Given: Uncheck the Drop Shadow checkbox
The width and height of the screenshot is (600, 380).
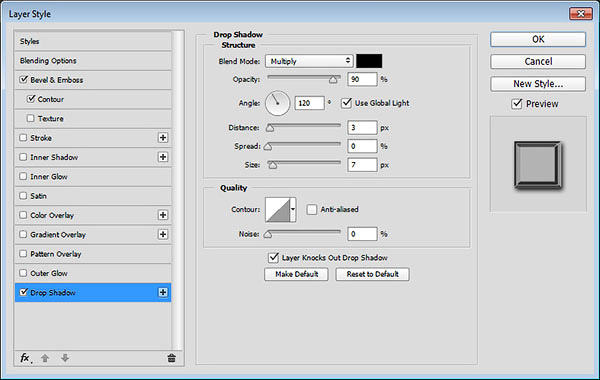Looking at the screenshot, I should (24, 292).
